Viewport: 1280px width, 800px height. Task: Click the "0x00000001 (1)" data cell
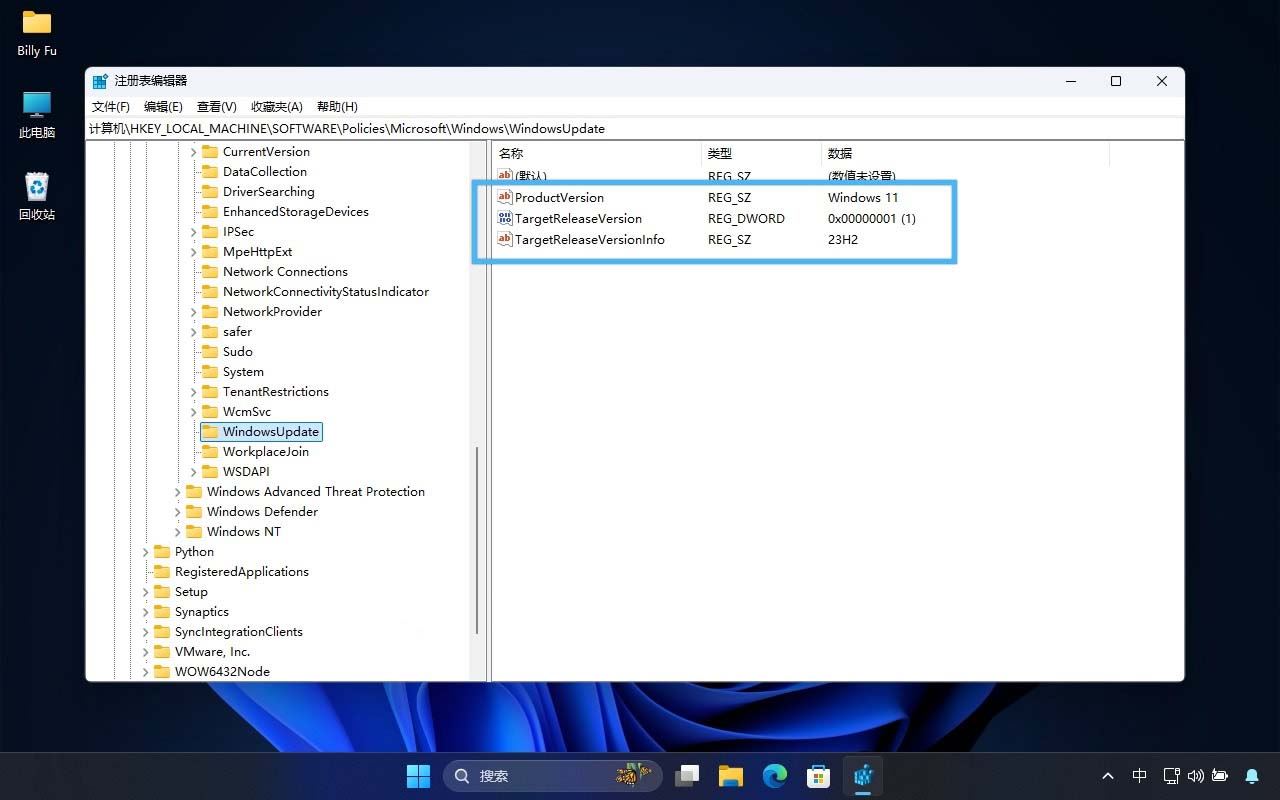point(872,218)
